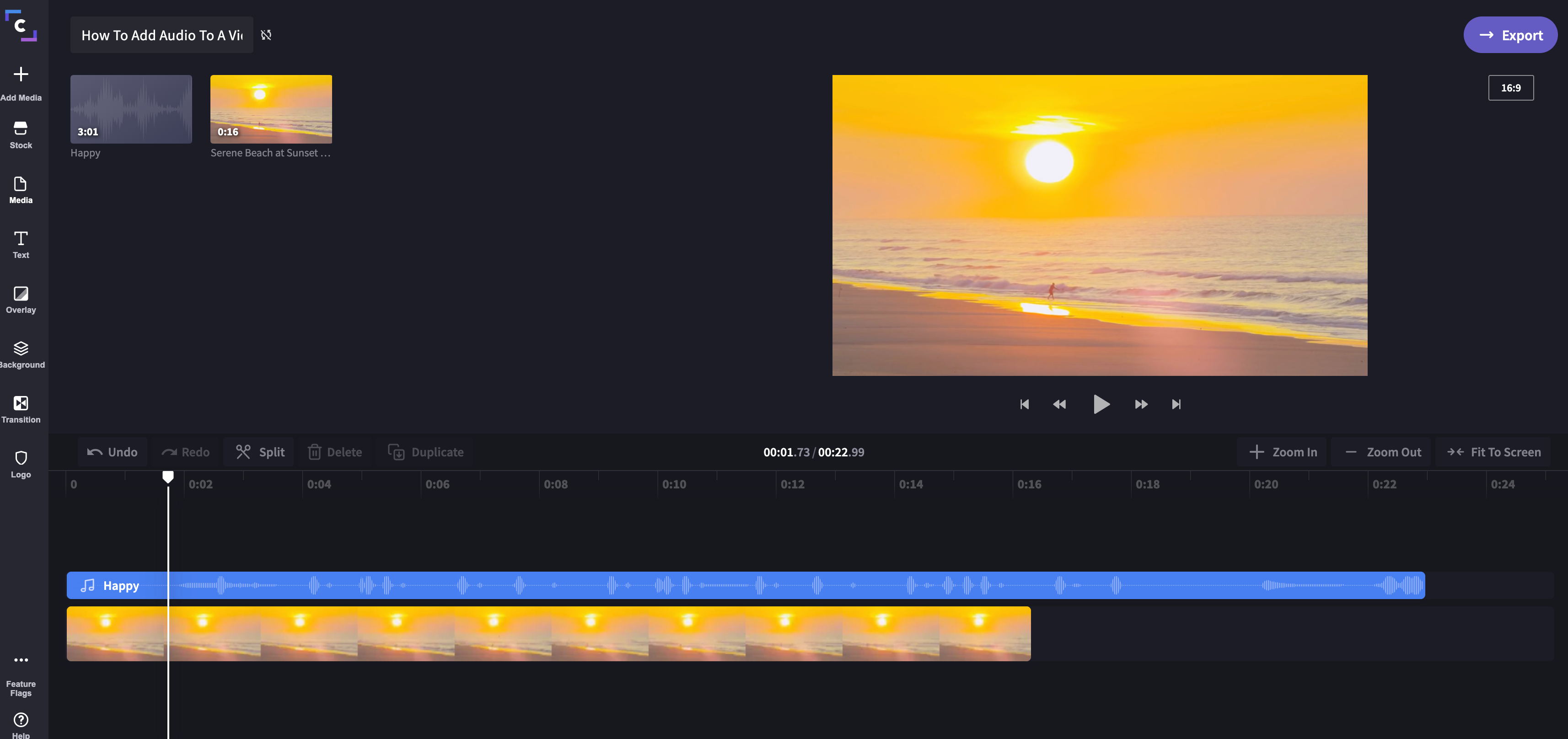This screenshot has width=1568, height=739.
Task: Open the Transition panel
Action: pyautogui.click(x=21, y=409)
